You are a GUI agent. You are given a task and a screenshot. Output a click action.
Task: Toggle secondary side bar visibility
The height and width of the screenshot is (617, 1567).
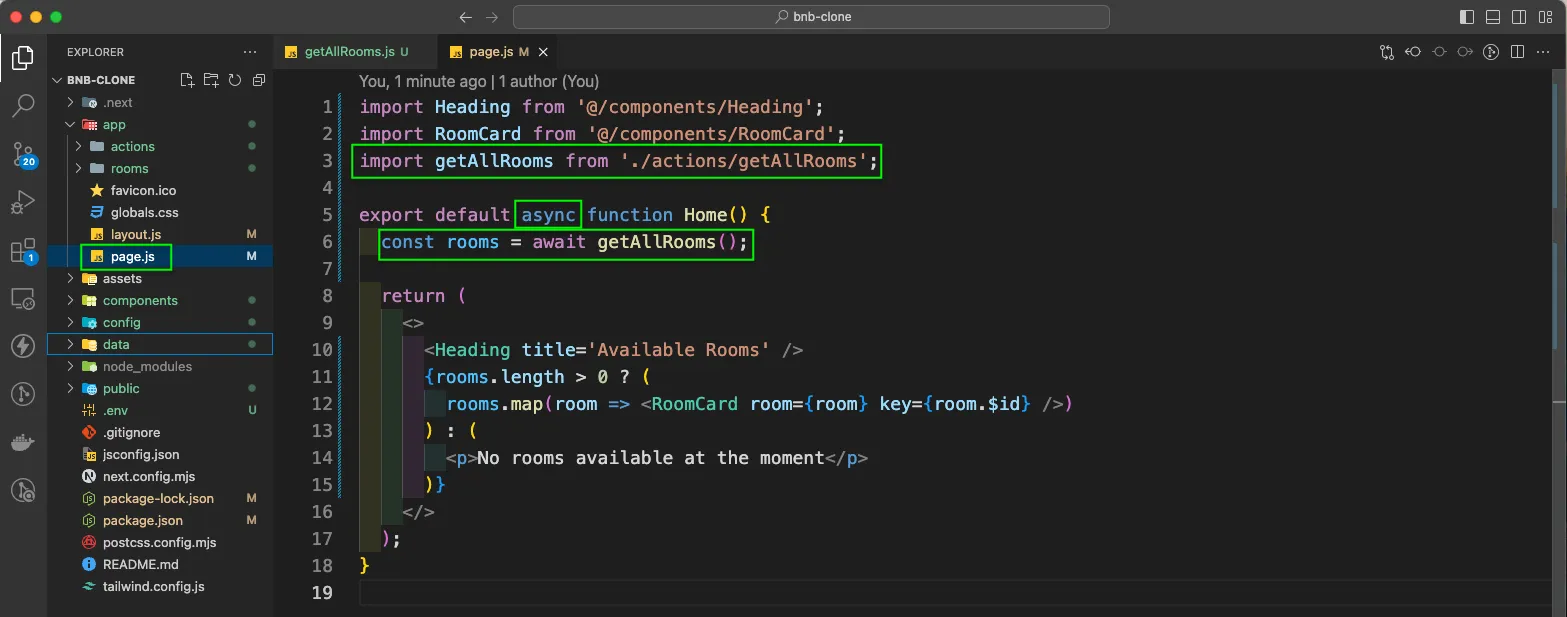[1519, 17]
